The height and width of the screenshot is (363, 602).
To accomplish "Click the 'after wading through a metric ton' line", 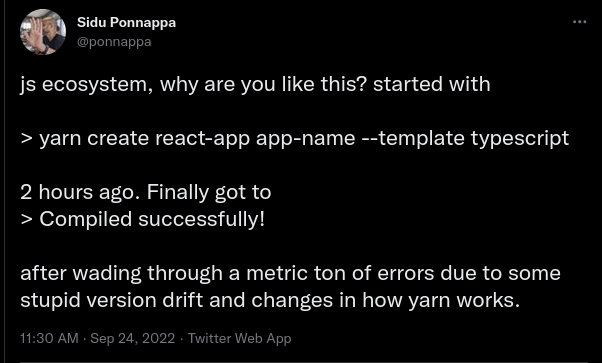I will coord(184,273).
